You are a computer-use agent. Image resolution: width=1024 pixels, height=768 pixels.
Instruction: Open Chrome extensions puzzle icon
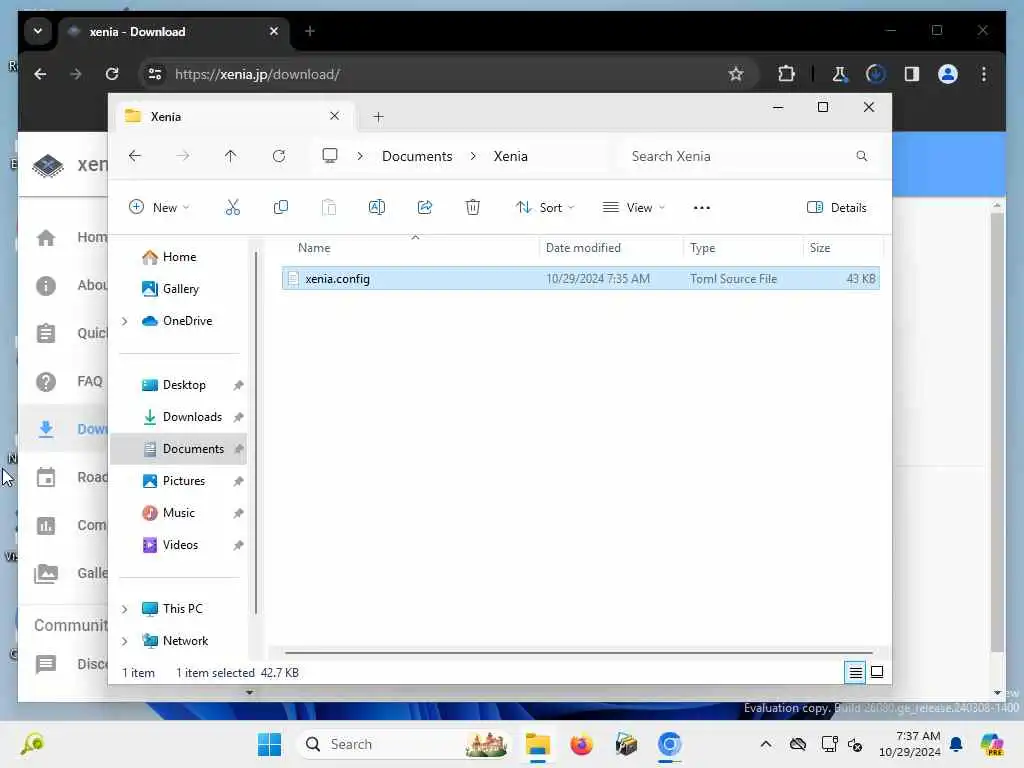[x=786, y=74]
